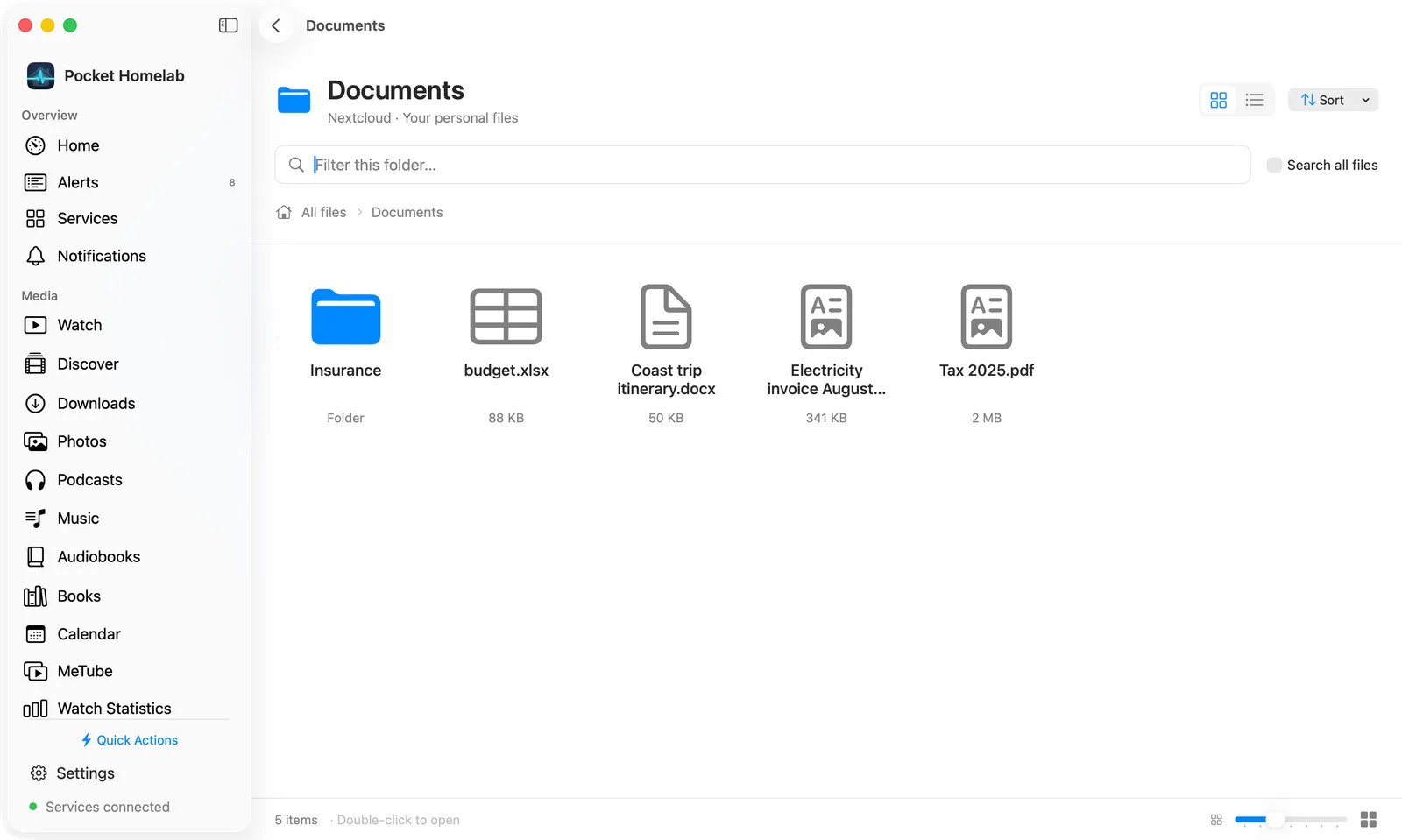Click the large icons size button

click(x=1369, y=820)
